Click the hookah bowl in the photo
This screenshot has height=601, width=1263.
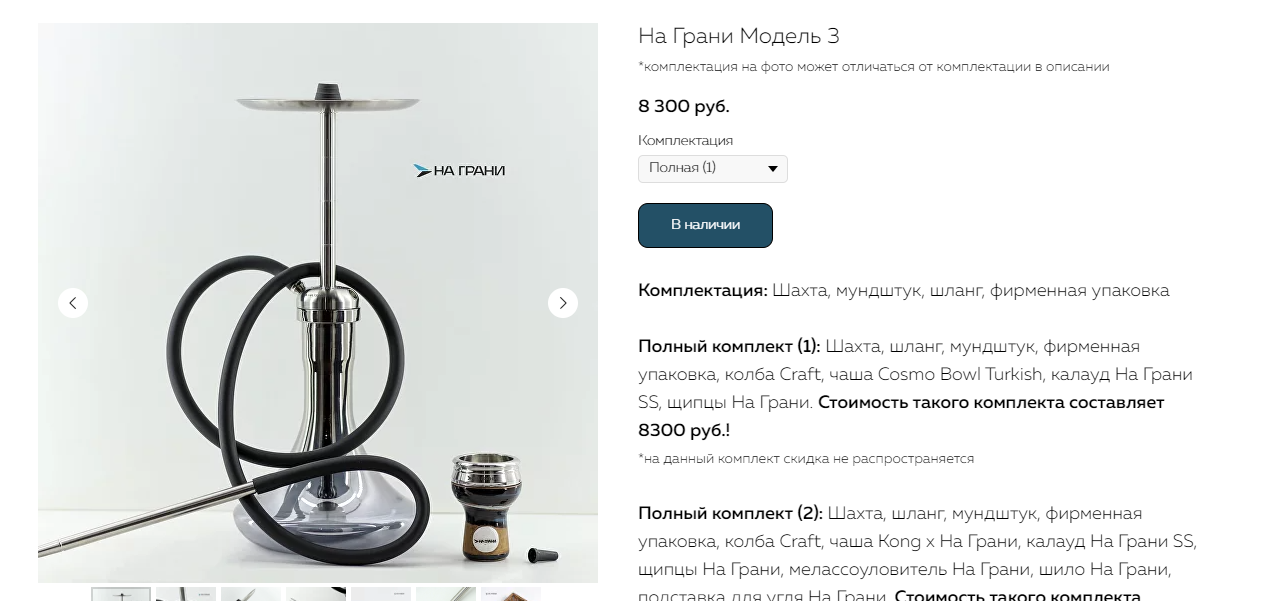click(487, 505)
